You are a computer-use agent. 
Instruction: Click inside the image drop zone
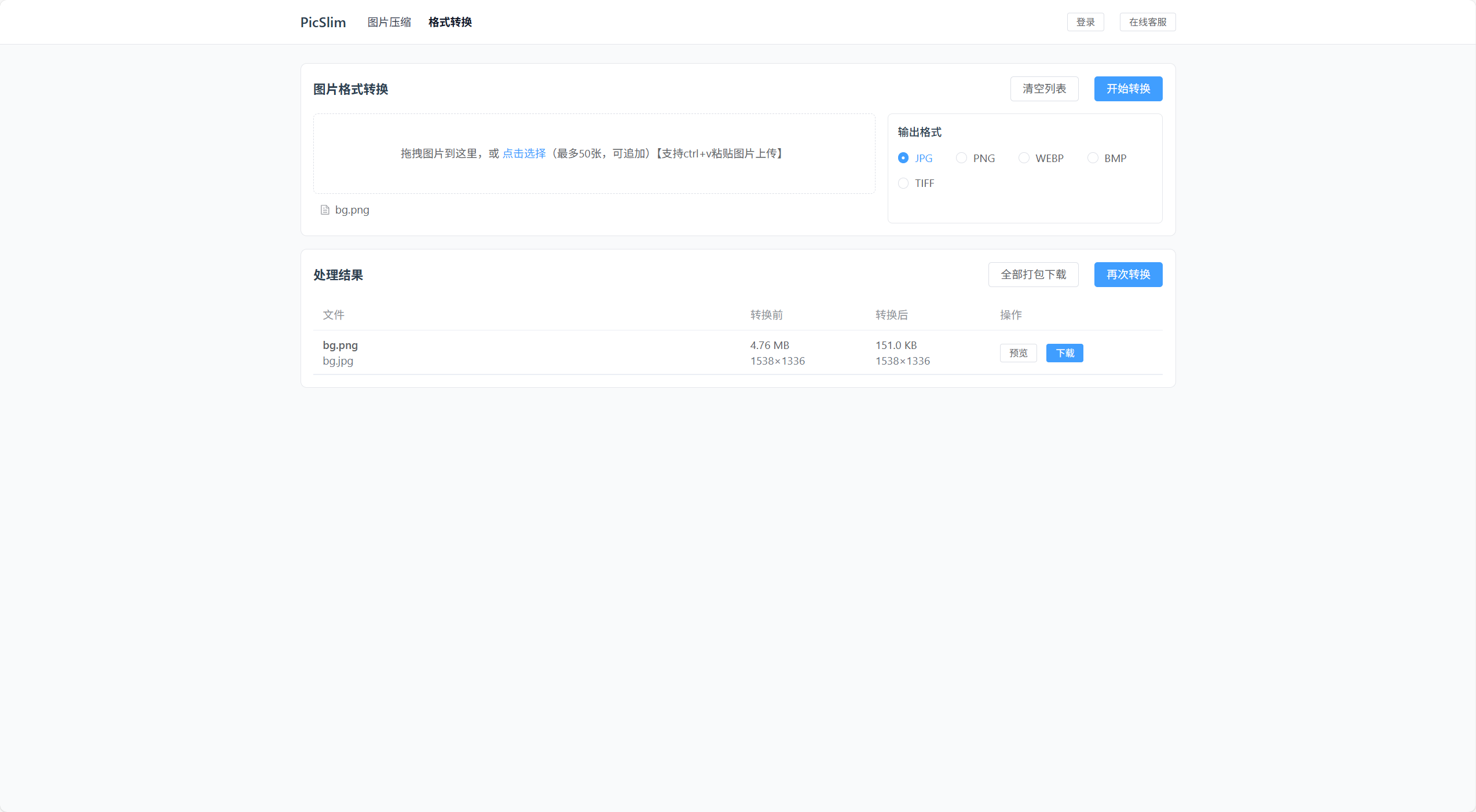594,174
